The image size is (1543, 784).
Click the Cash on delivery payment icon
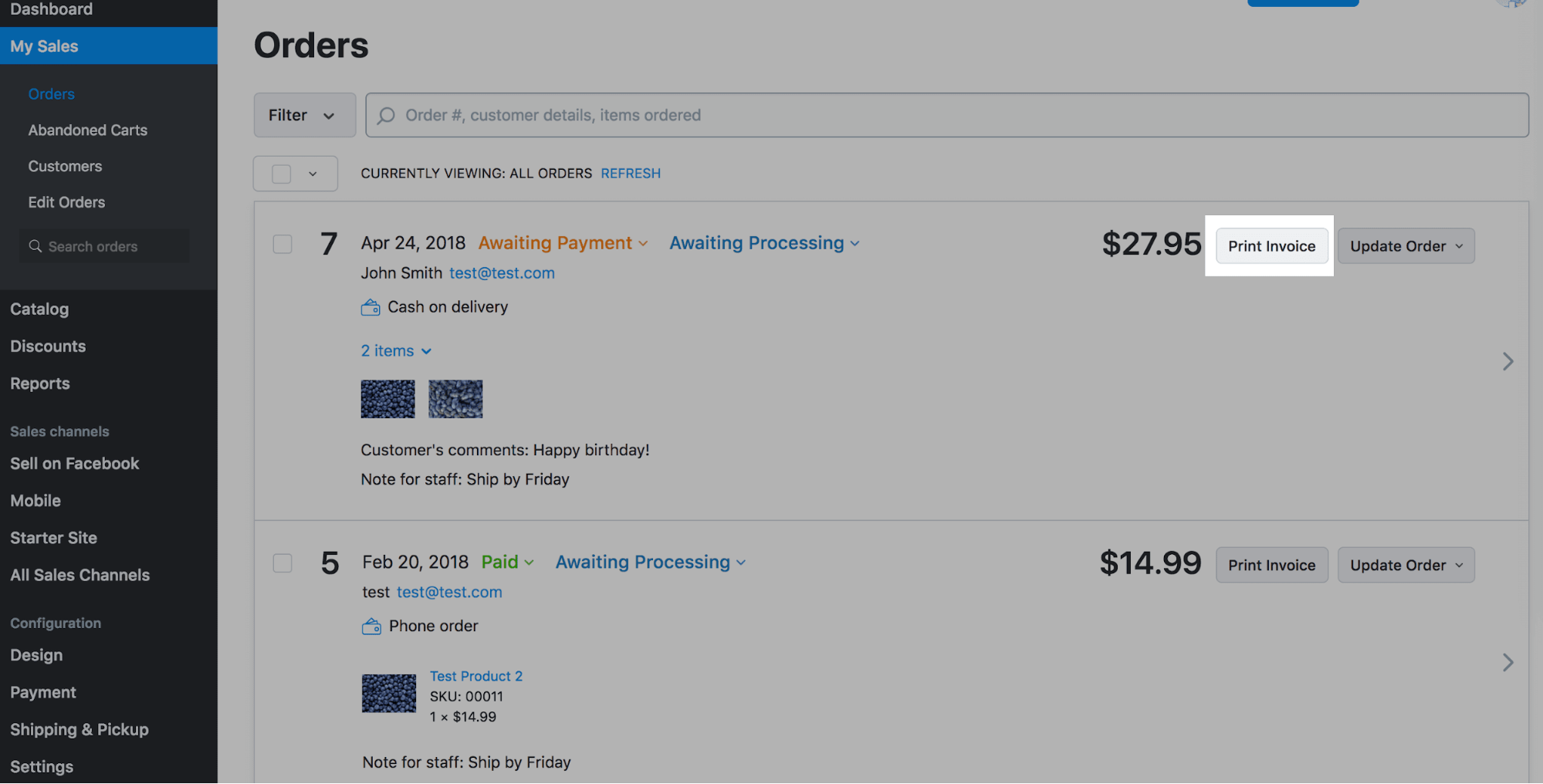coord(371,308)
